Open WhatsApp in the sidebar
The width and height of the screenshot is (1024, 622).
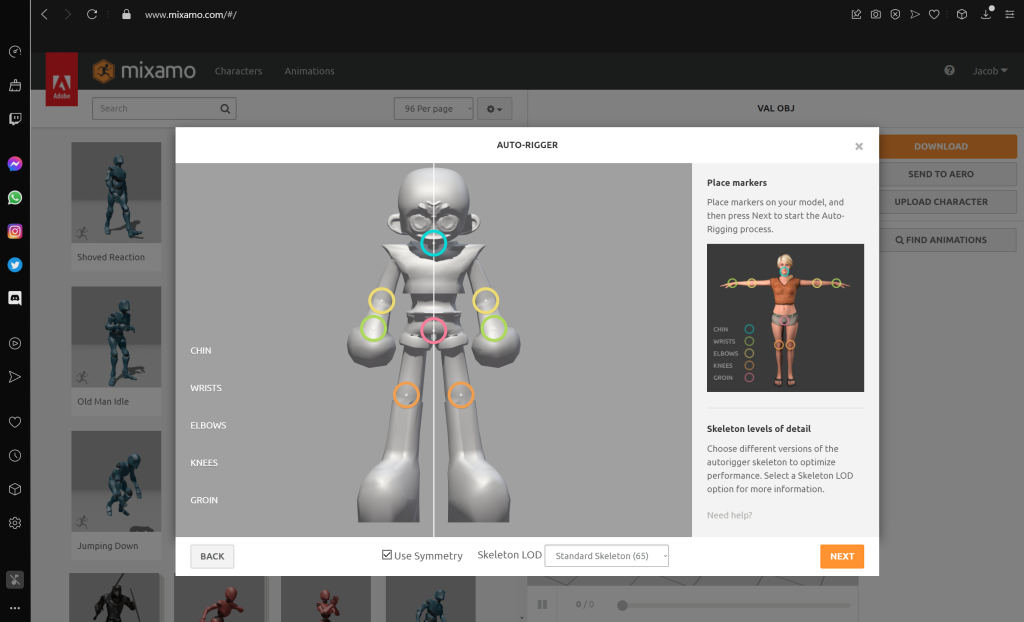point(15,198)
